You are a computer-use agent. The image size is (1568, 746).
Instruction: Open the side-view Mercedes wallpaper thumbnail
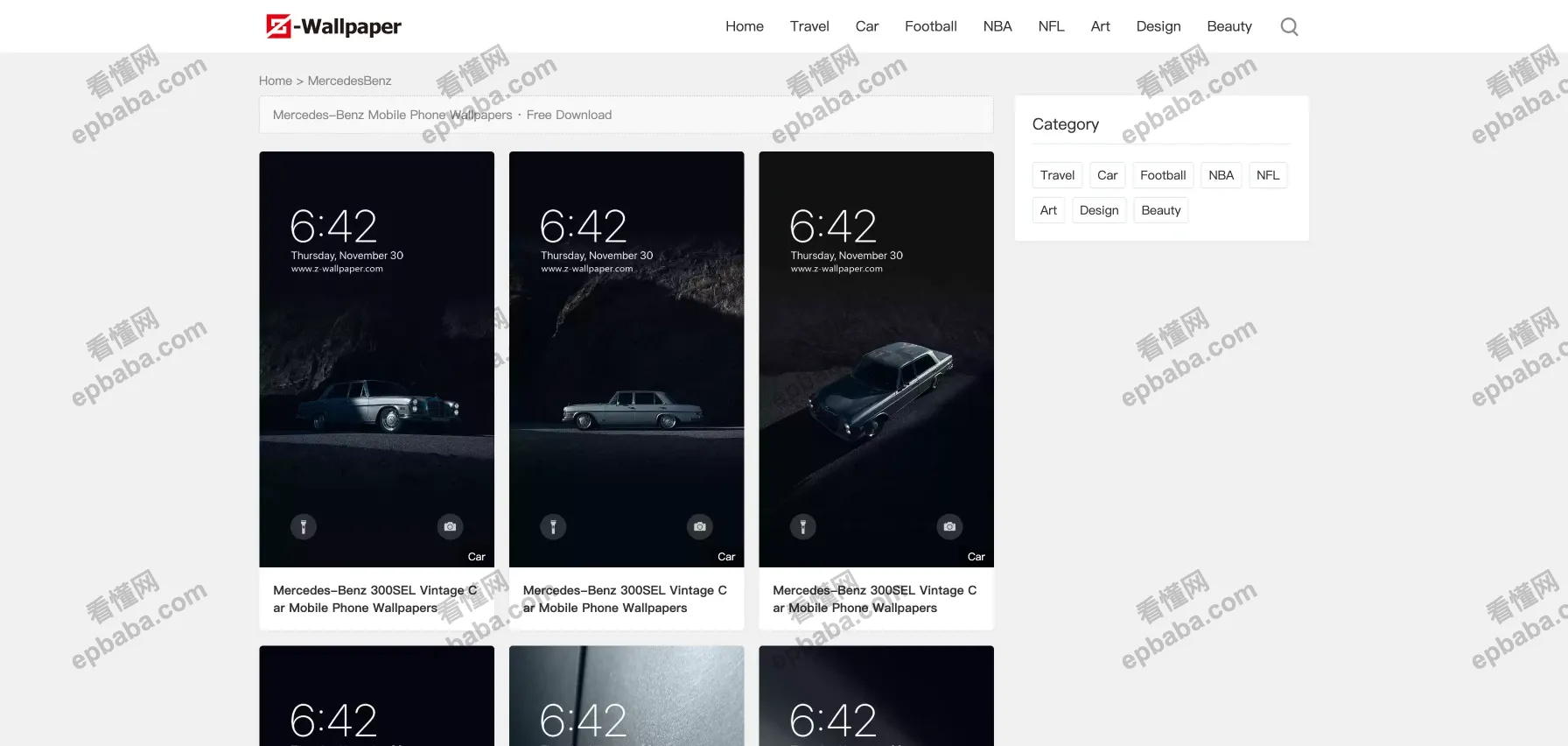pos(626,368)
